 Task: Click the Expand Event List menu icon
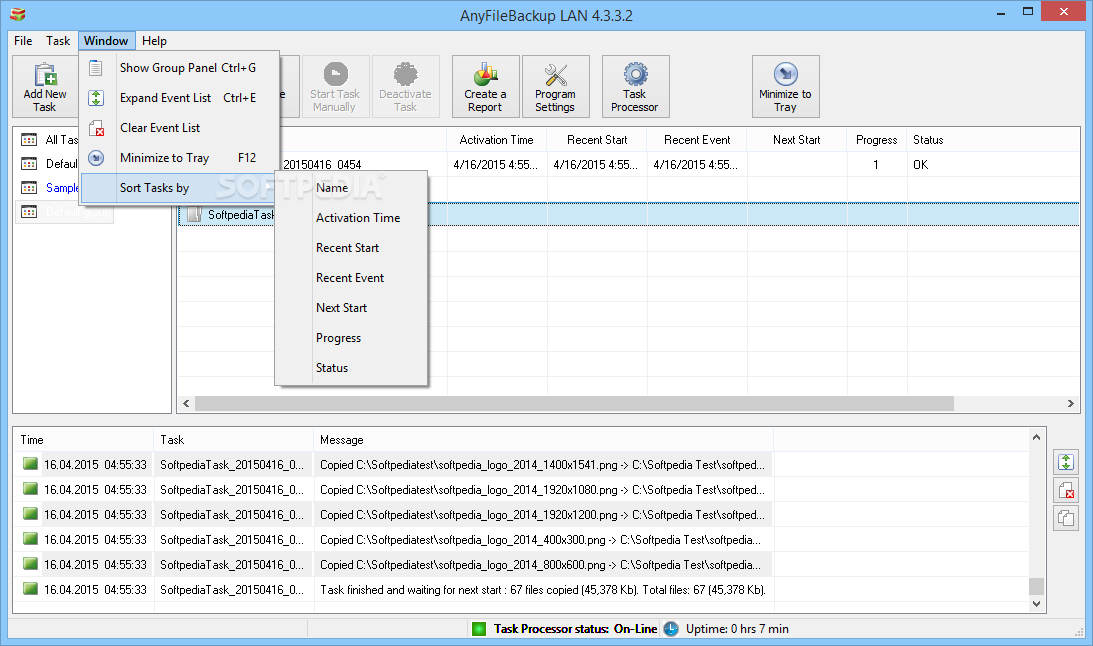tap(96, 98)
